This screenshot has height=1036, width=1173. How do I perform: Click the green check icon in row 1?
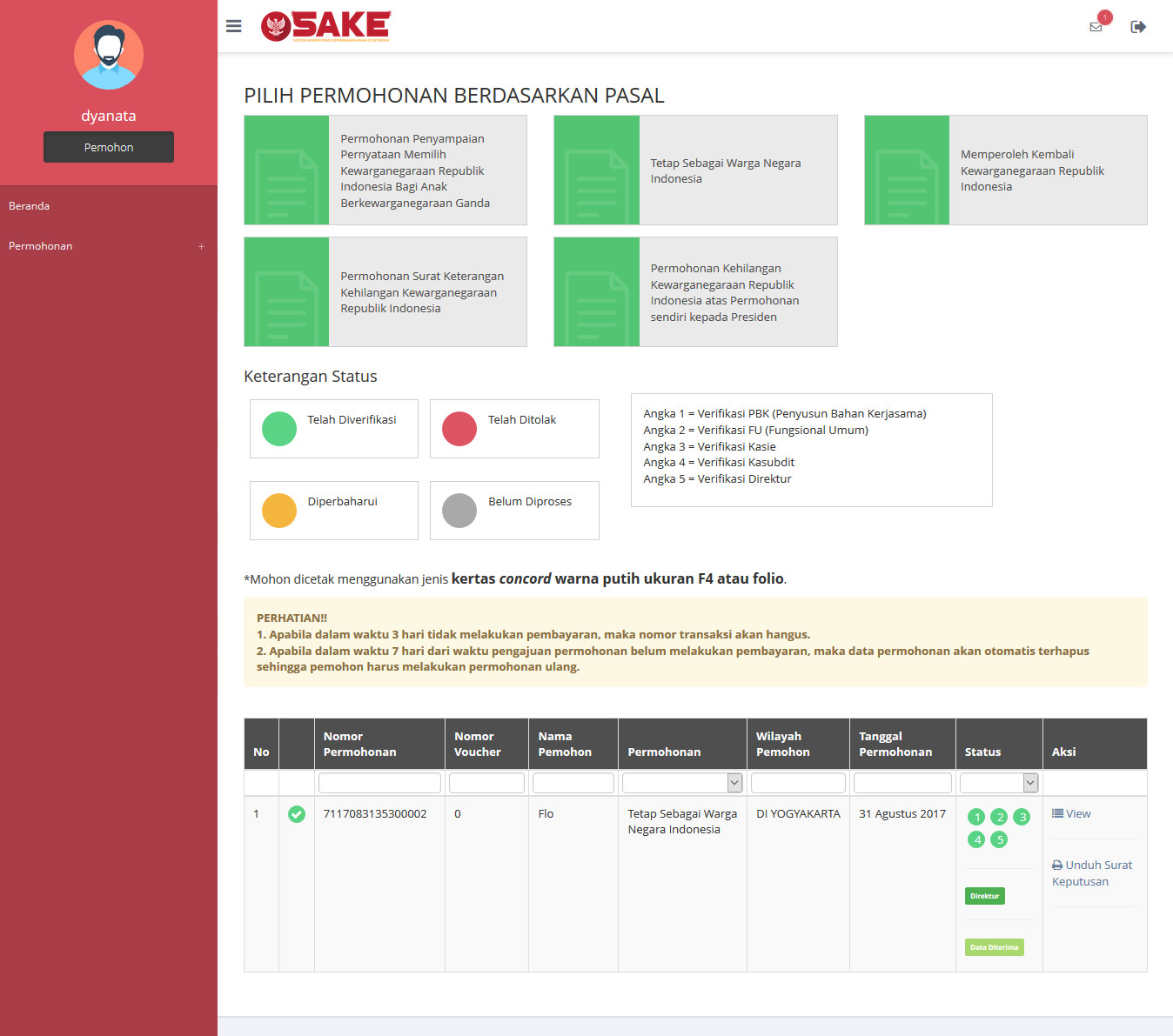pyautogui.click(x=297, y=814)
